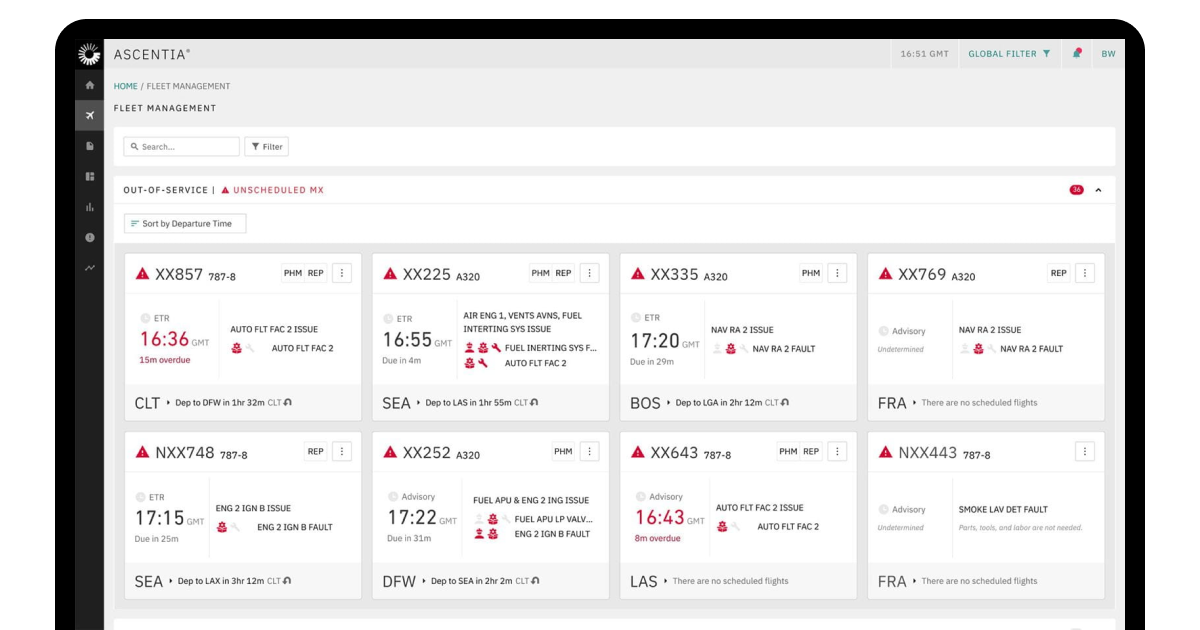1200x630 pixels.
Task: Click REP tag on XX857 card
Action: coord(316,273)
